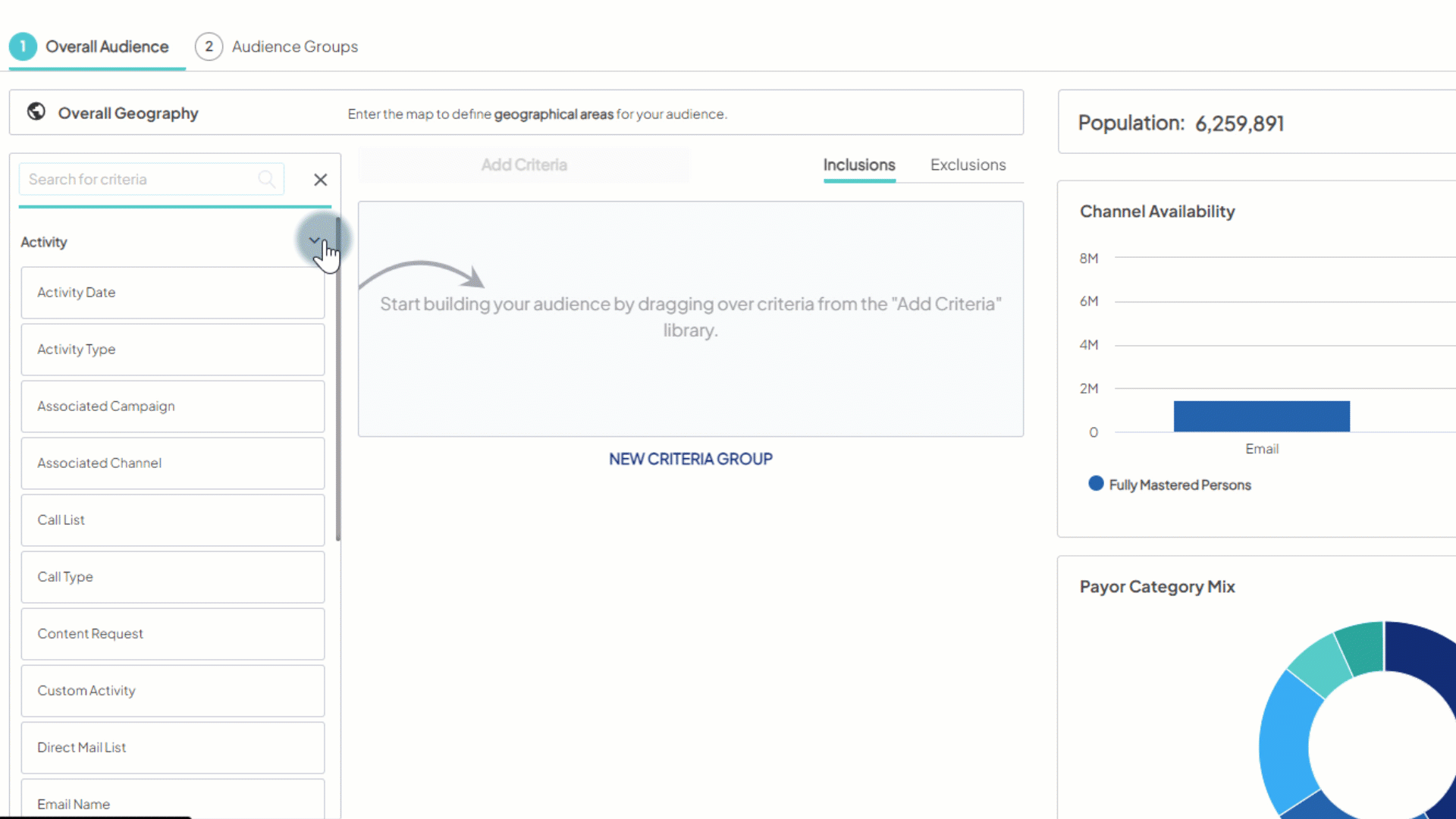This screenshot has width=1456, height=819.
Task: Select the Direct Mail List criteria
Action: 172,747
